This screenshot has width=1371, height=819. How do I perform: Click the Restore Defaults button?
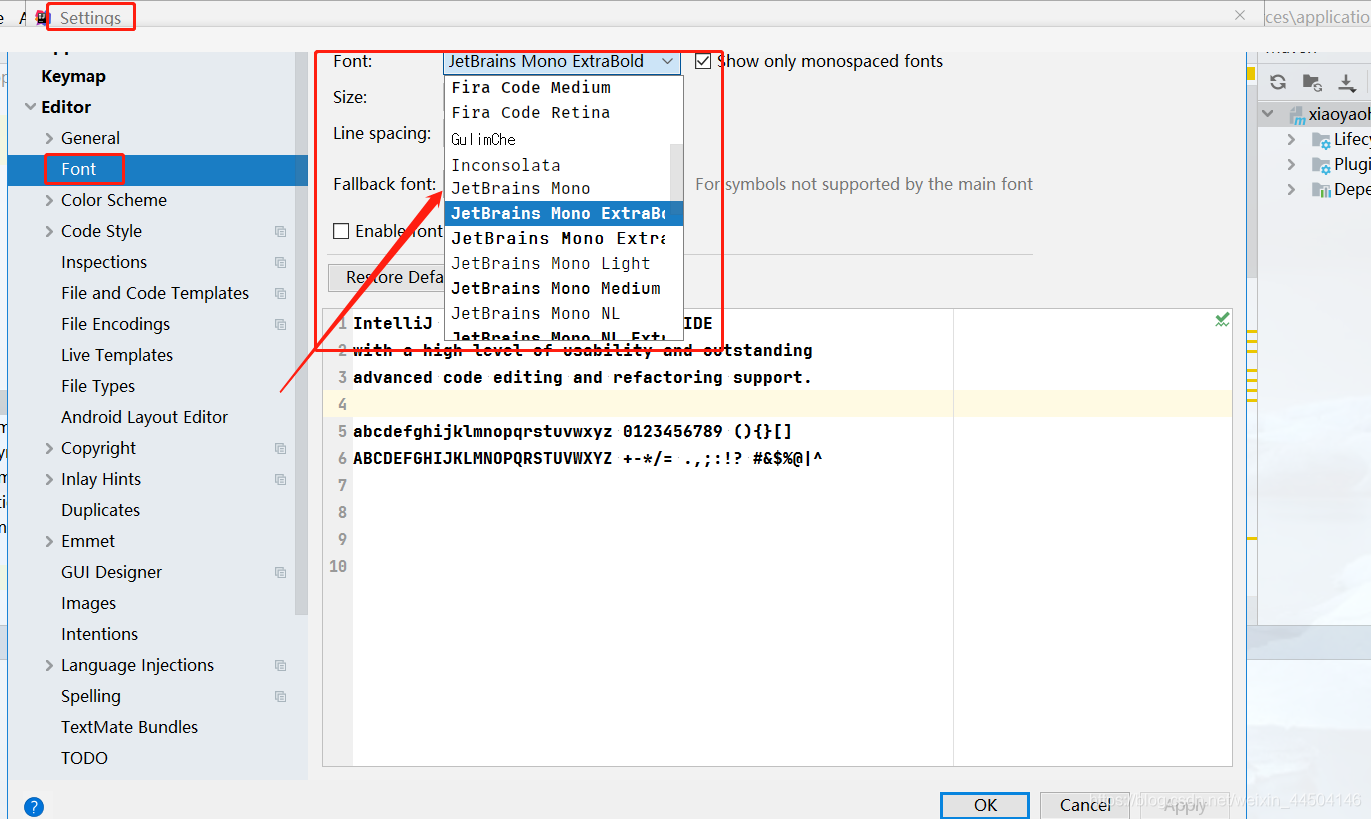click(x=387, y=277)
